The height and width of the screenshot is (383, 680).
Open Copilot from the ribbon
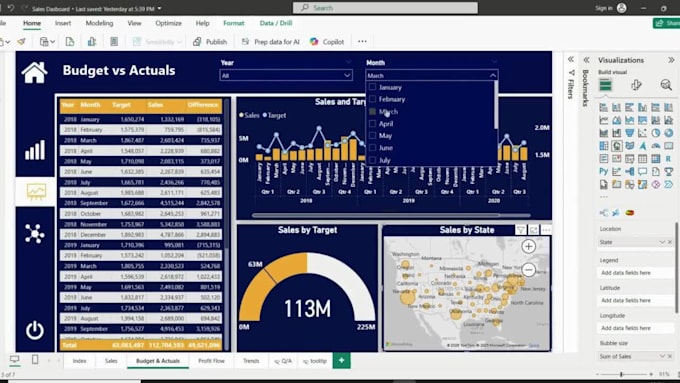pos(327,42)
